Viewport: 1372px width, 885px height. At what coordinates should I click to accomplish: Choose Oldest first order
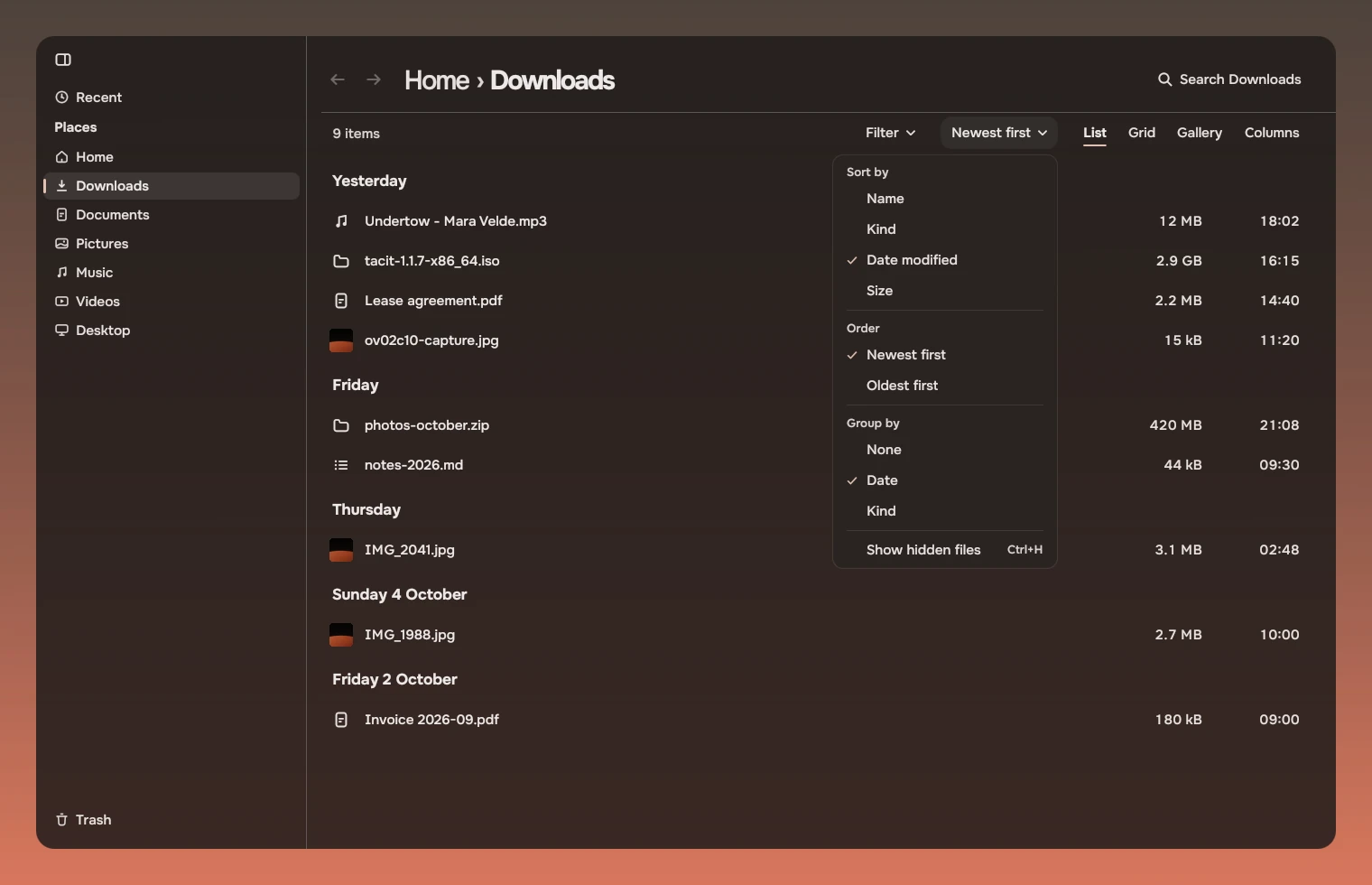tap(944, 386)
